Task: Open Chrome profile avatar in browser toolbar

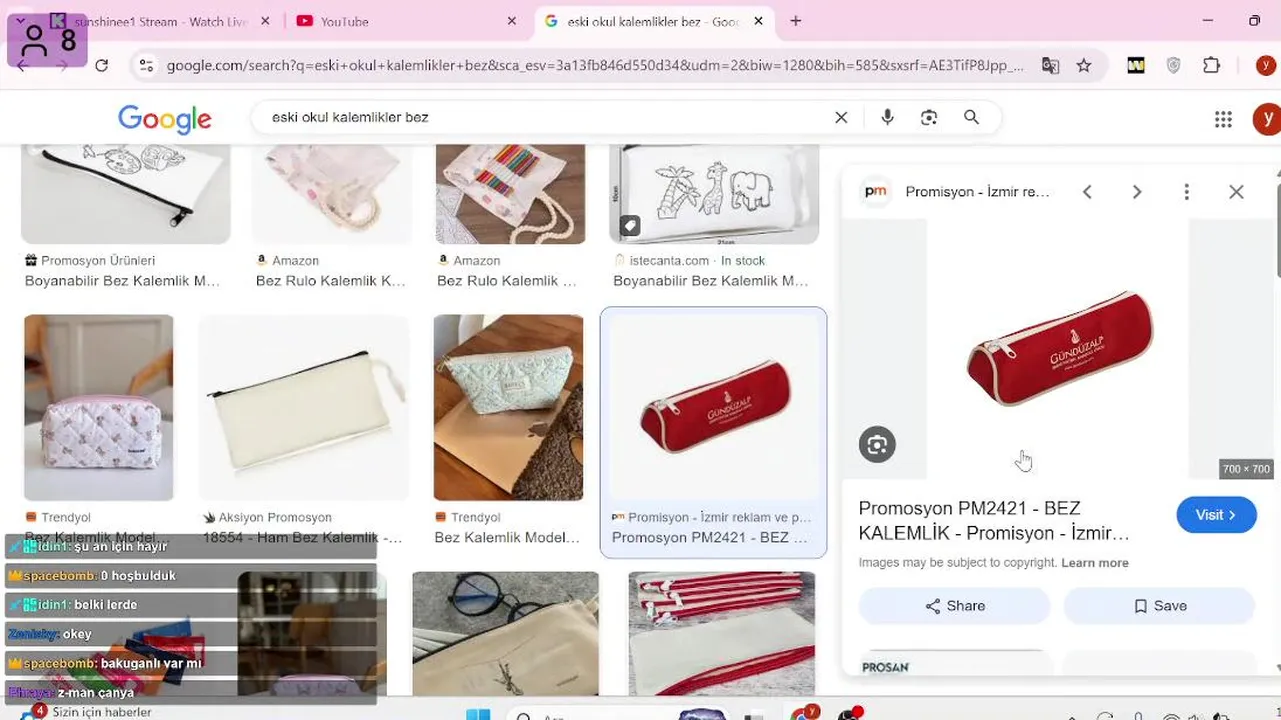Action: click(x=1267, y=65)
